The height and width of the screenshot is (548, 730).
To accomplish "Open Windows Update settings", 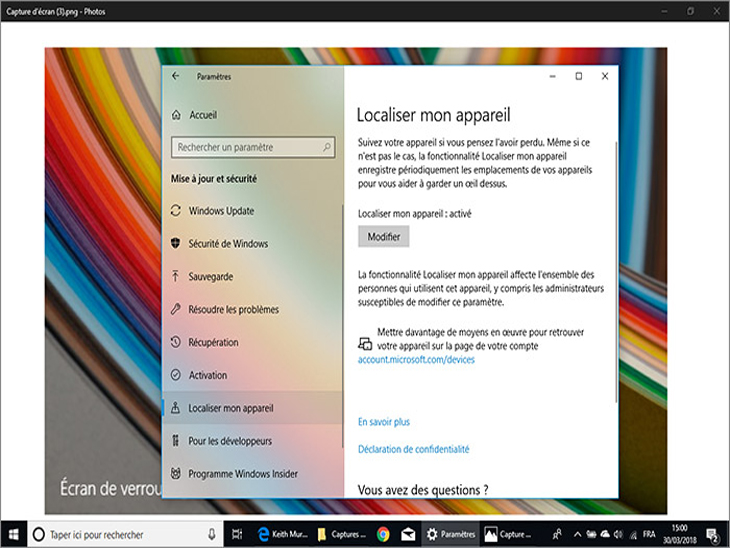I will (221, 211).
